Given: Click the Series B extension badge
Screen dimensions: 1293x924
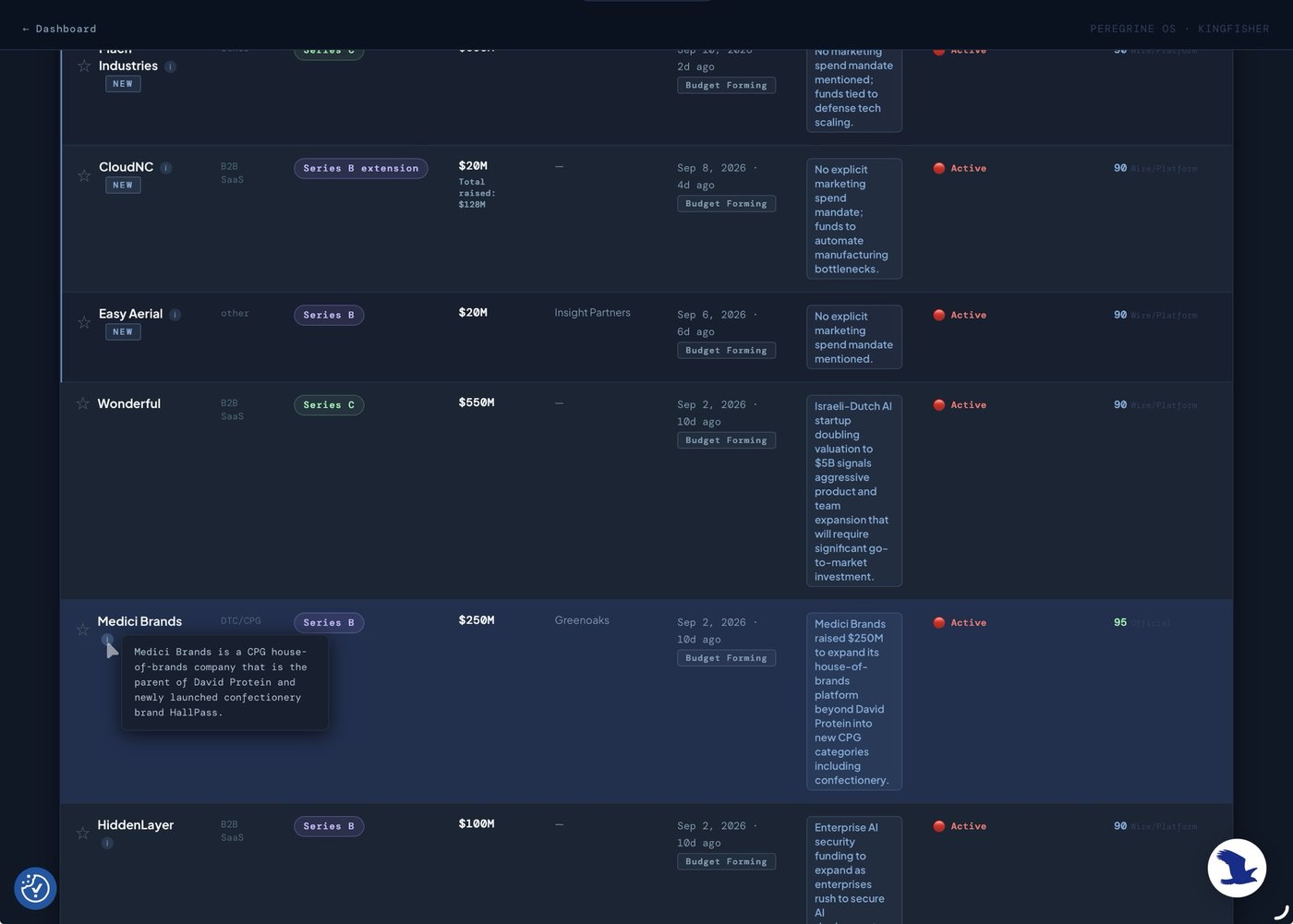Looking at the screenshot, I should [x=360, y=168].
